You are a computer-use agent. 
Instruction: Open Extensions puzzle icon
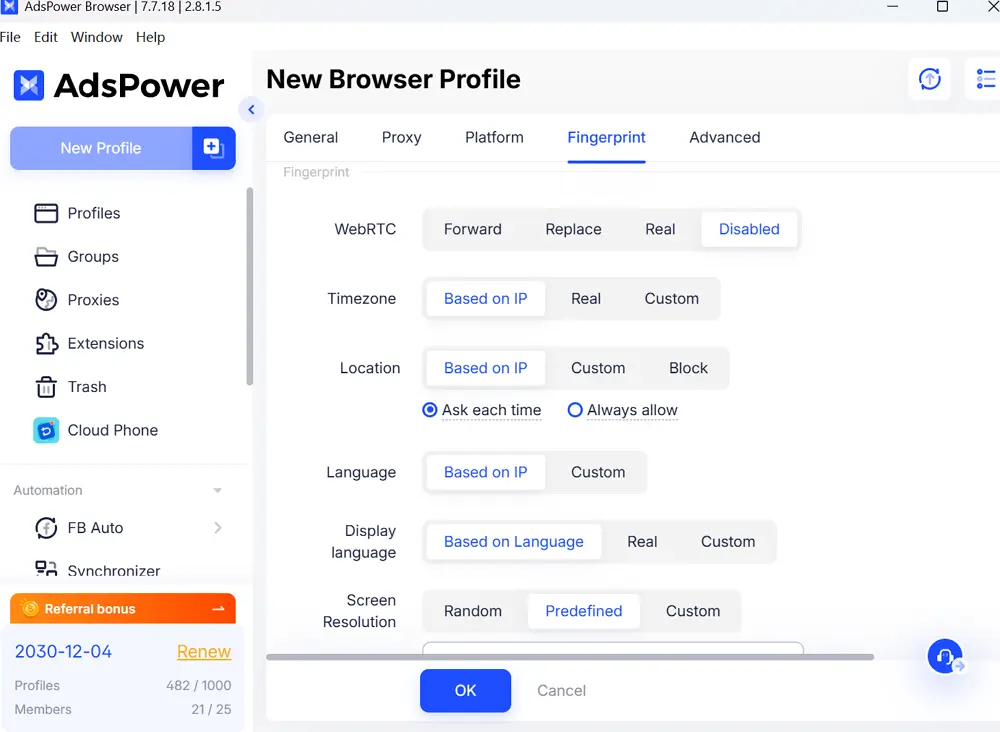tap(46, 344)
